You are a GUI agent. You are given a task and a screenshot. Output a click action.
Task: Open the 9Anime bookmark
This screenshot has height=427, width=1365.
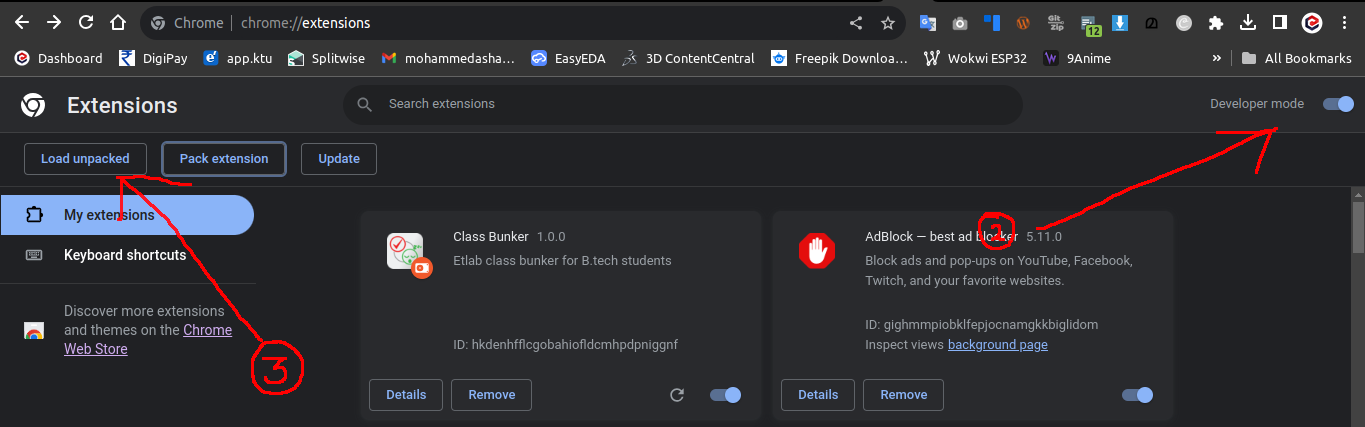click(x=1076, y=58)
